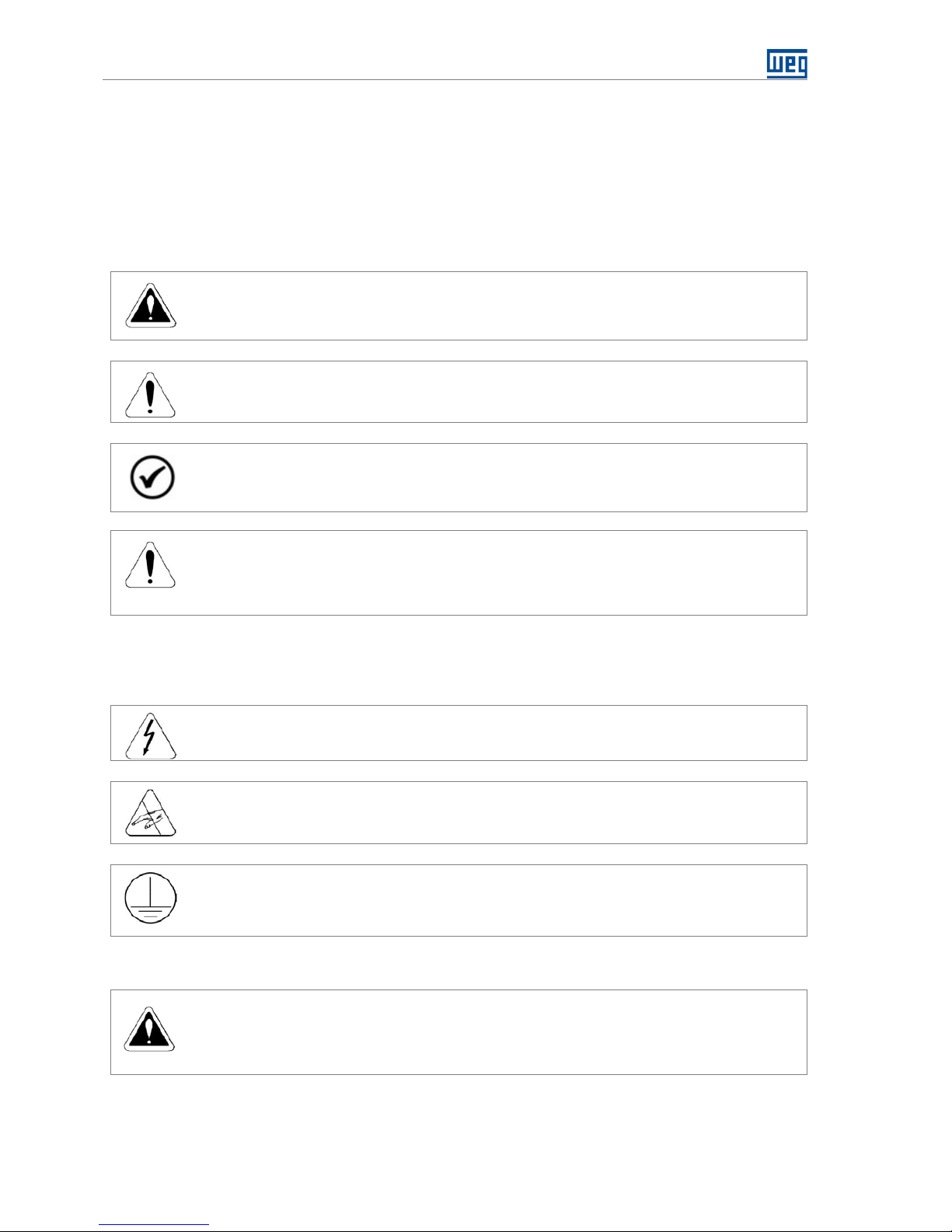952x1232 pixels.
Task: Click the lightning bolt high voltage symbol
Action: [x=150, y=735]
